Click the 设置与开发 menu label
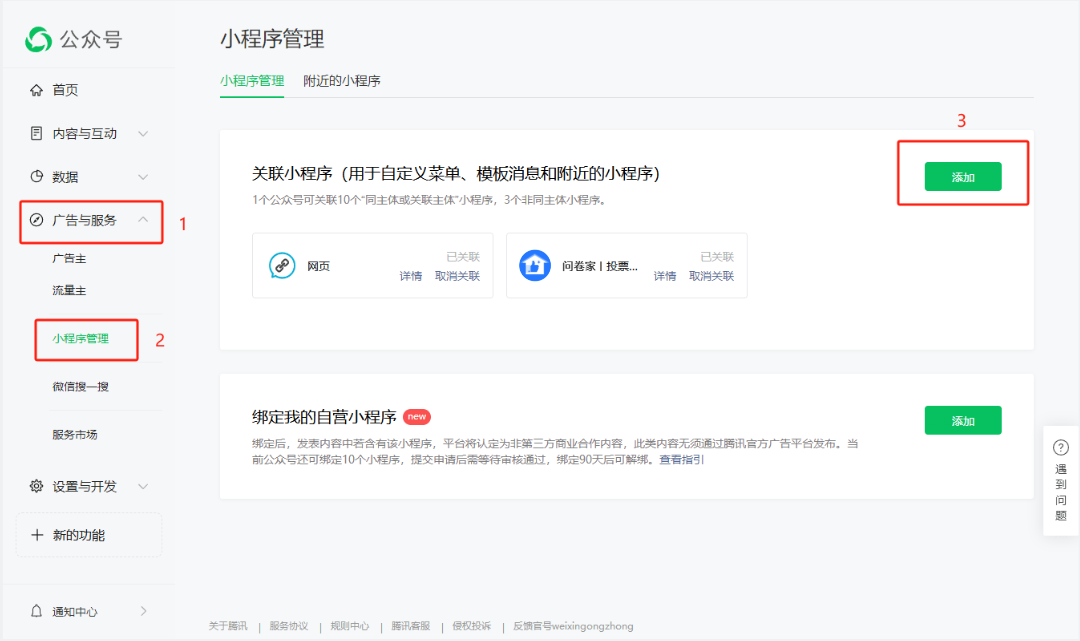1080x641 pixels. coord(85,487)
